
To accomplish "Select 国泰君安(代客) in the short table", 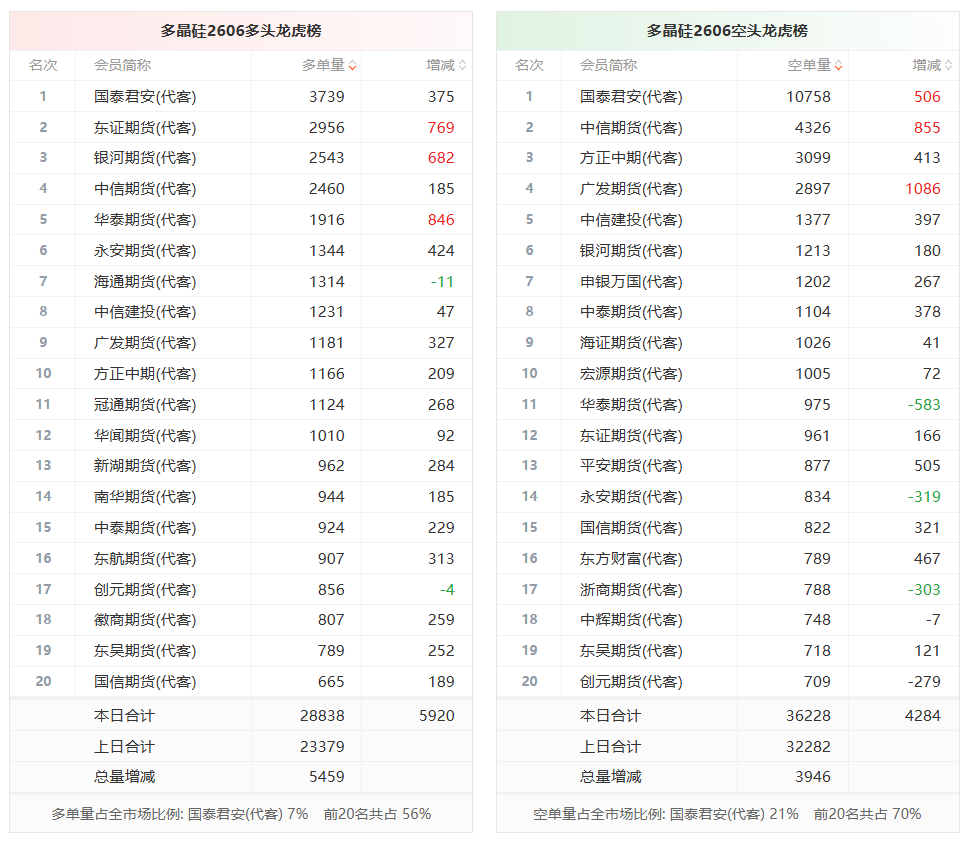I will pyautogui.click(x=631, y=97).
